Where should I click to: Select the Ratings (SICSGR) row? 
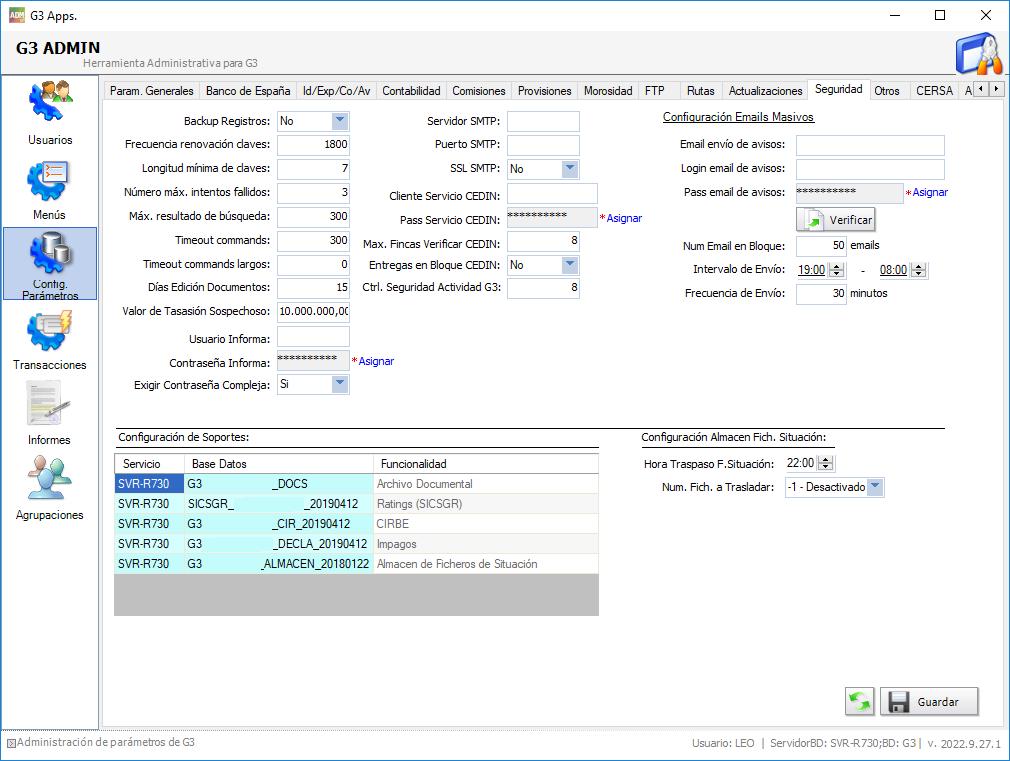click(x=356, y=504)
